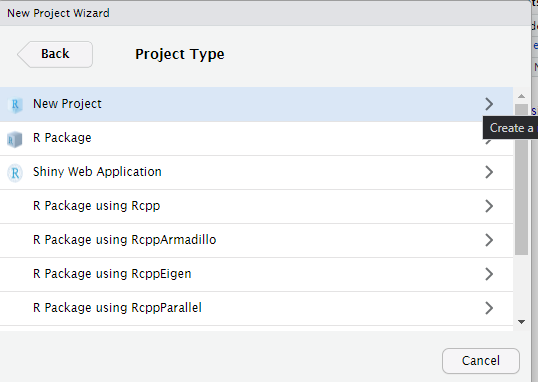The height and width of the screenshot is (382, 538).
Task: Click the scrollbar up arrow
Action: click(522, 96)
